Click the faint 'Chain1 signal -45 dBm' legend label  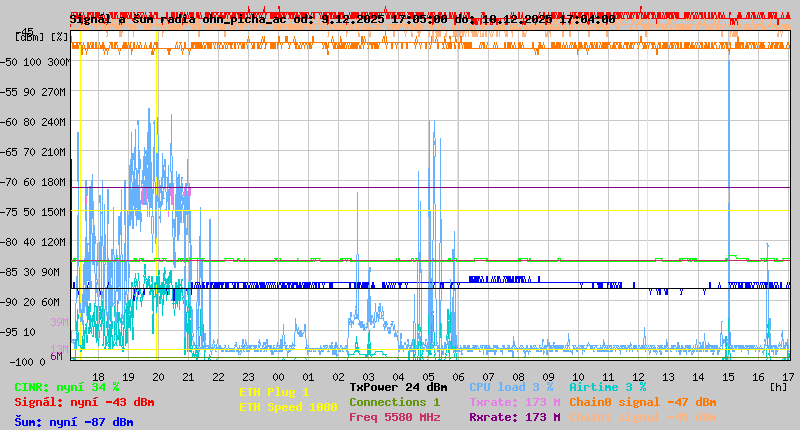click(643, 417)
